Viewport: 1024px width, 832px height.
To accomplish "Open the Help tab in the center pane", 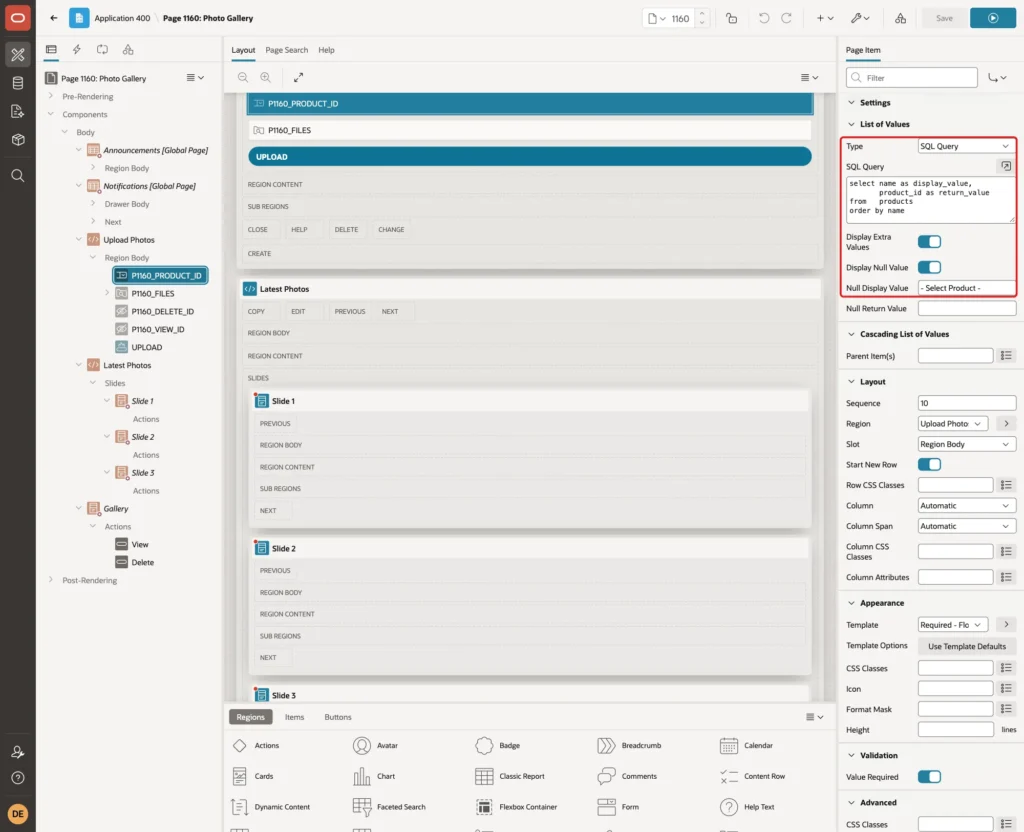I will [327, 50].
